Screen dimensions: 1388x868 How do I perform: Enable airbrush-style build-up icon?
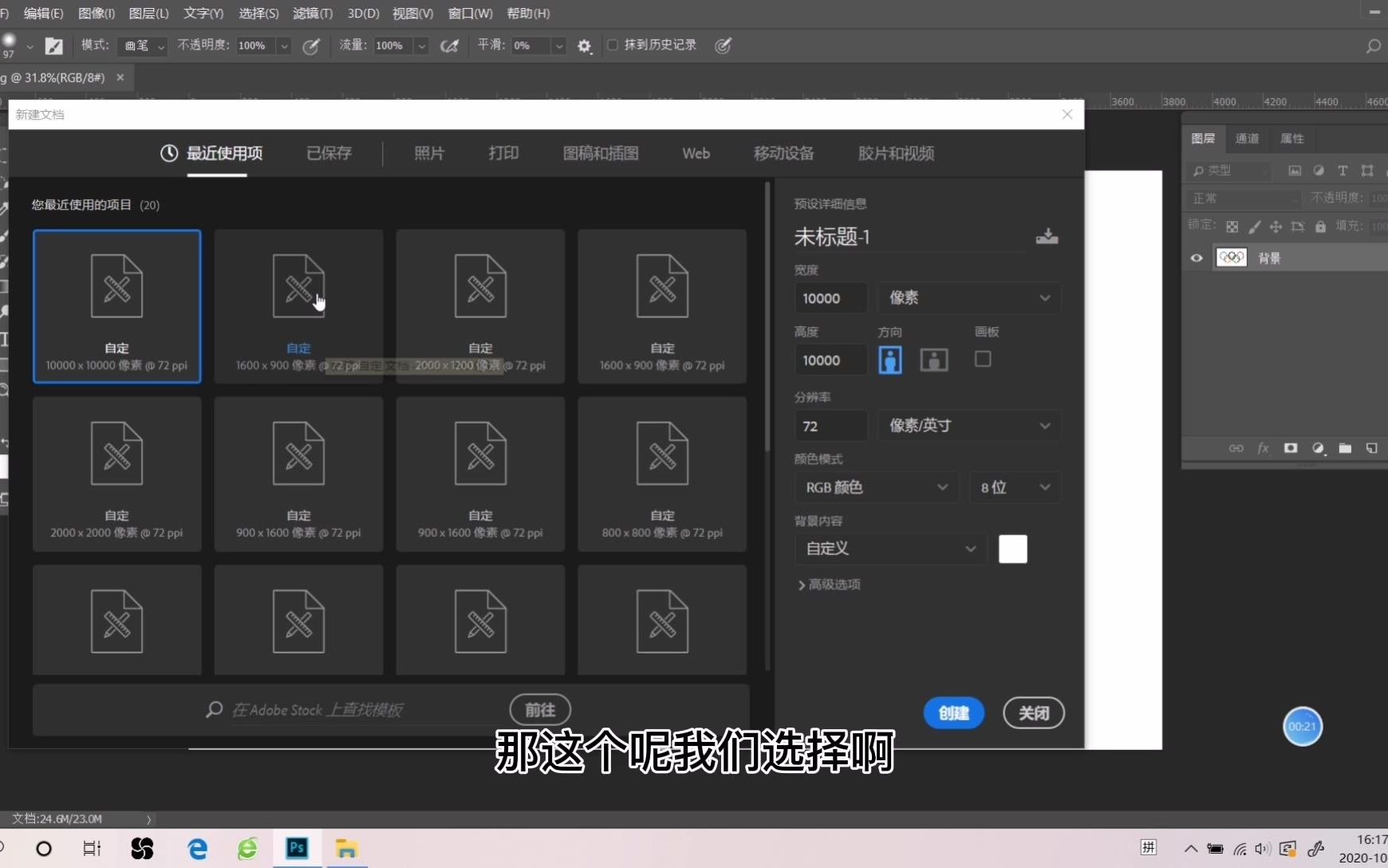point(450,46)
